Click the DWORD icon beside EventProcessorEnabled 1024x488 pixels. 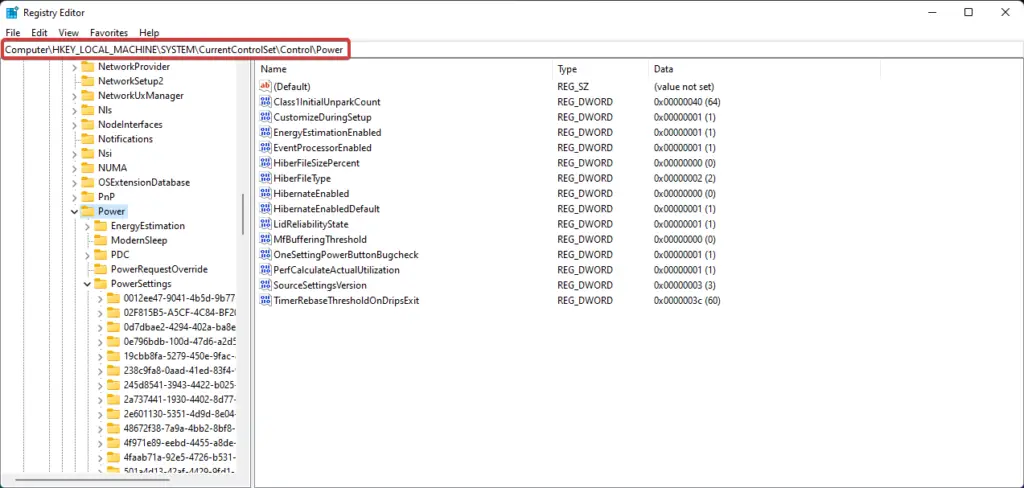point(265,148)
